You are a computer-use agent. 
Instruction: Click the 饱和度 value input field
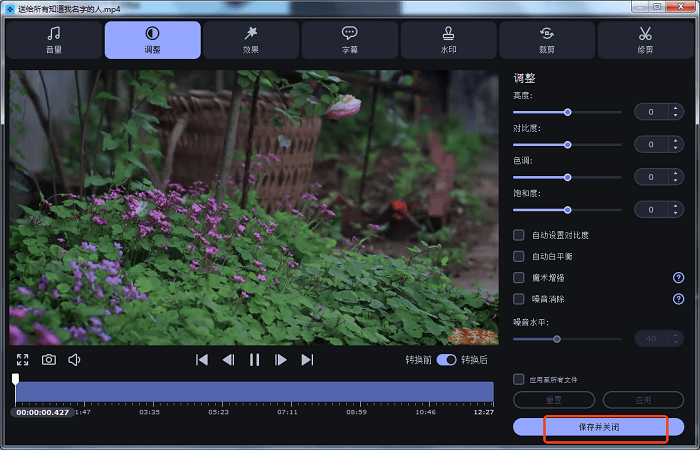tap(651, 209)
